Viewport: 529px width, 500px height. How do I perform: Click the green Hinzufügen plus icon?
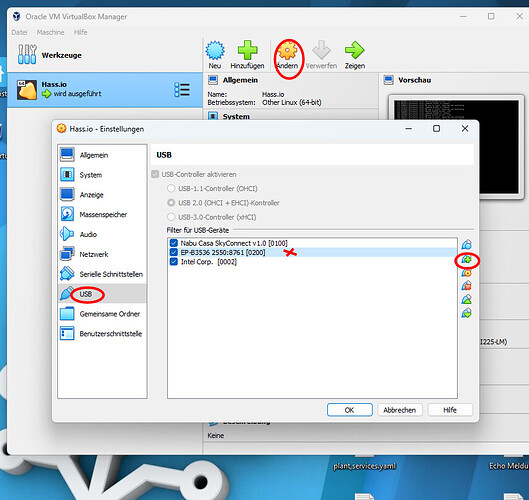point(247,50)
